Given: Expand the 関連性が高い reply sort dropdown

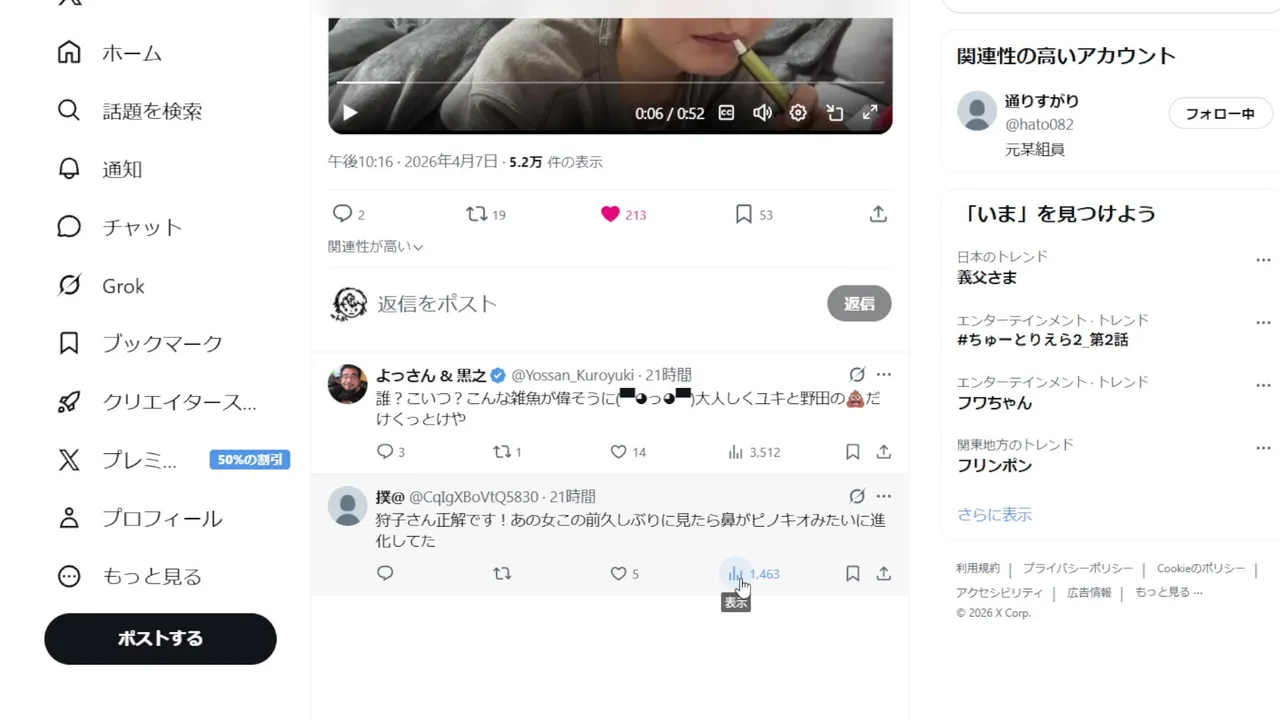Looking at the screenshot, I should [376, 246].
